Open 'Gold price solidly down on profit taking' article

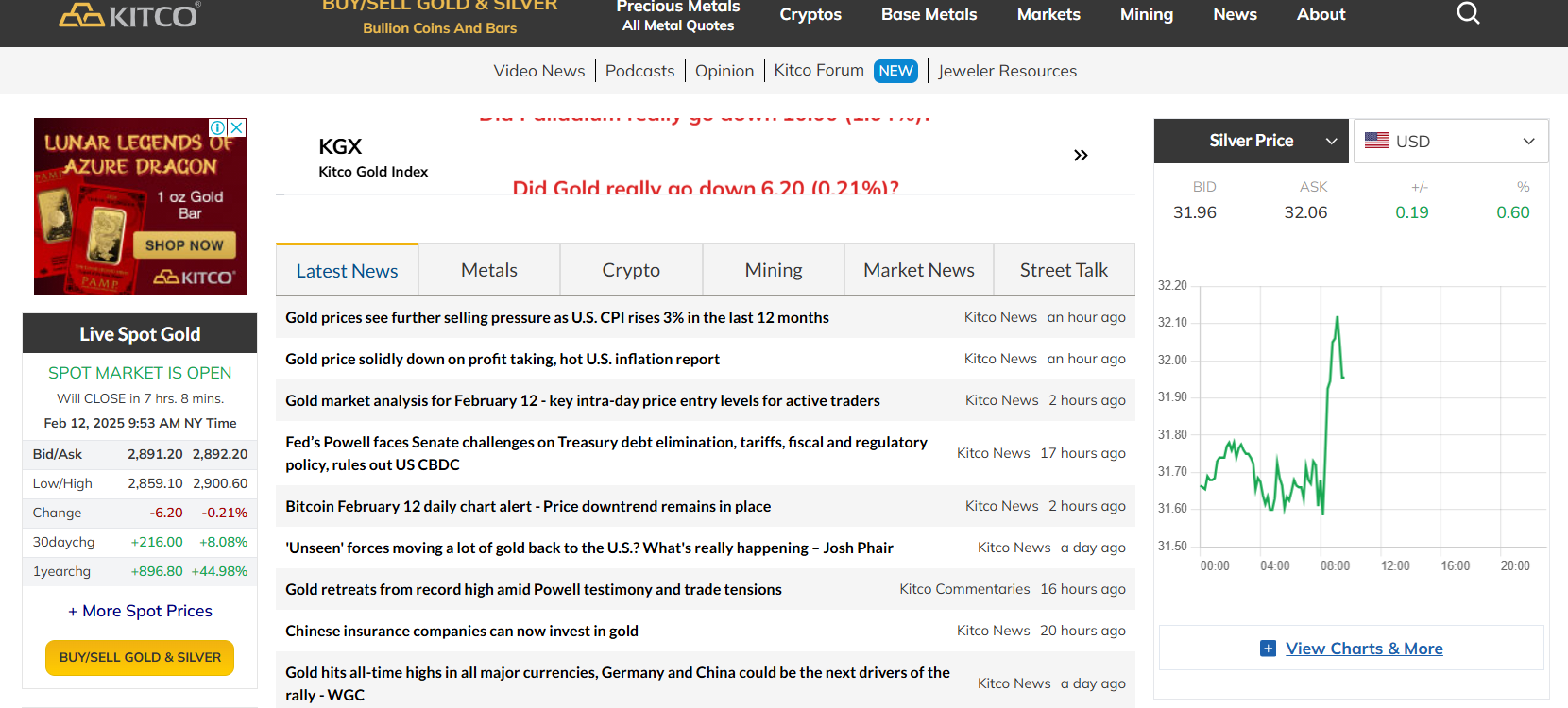(503, 359)
